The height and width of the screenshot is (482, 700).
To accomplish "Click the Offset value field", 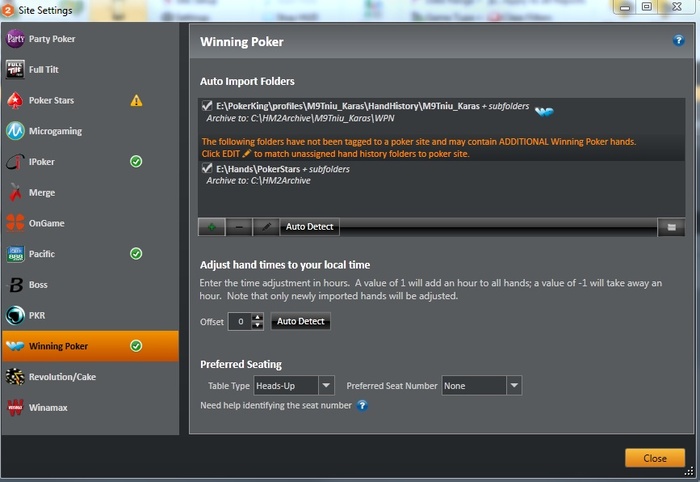I will click(240, 321).
